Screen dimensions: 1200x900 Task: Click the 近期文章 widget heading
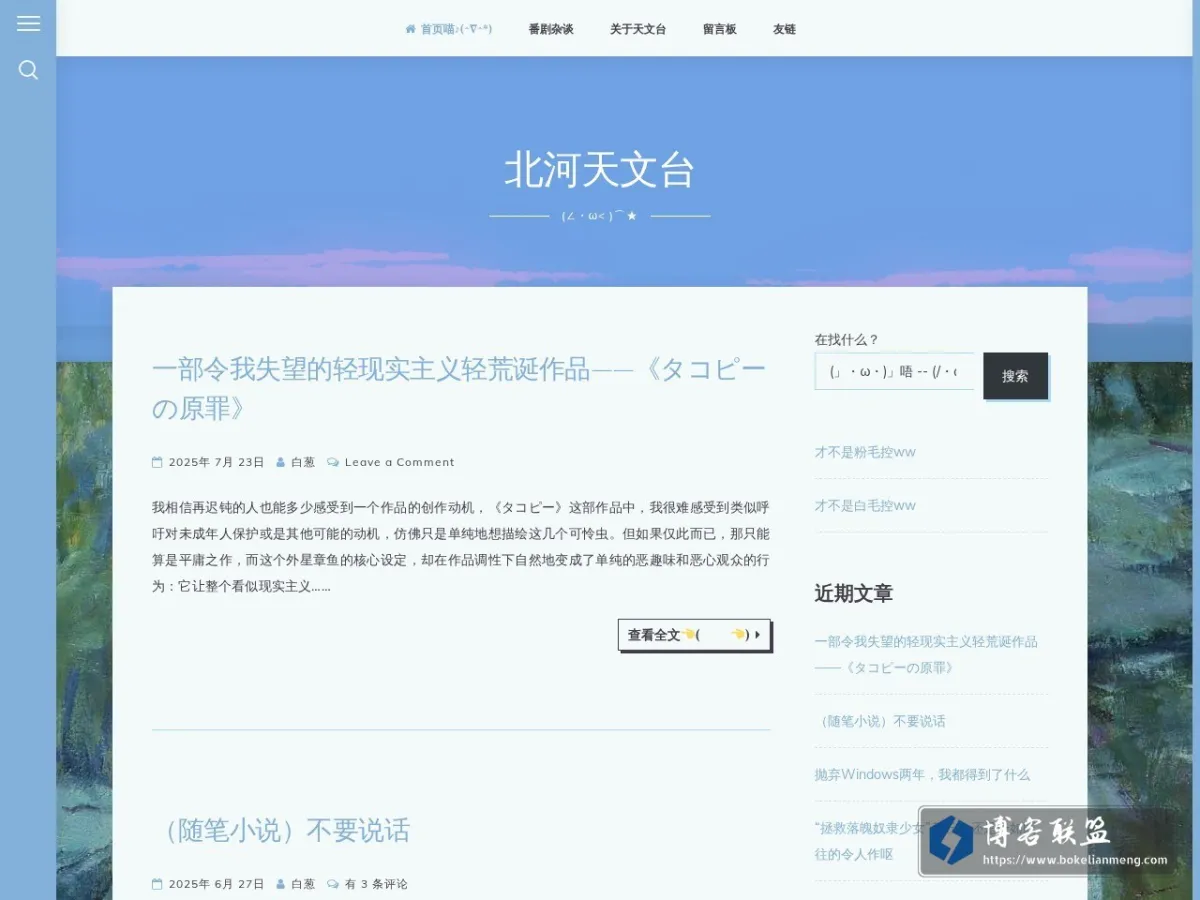(x=853, y=593)
